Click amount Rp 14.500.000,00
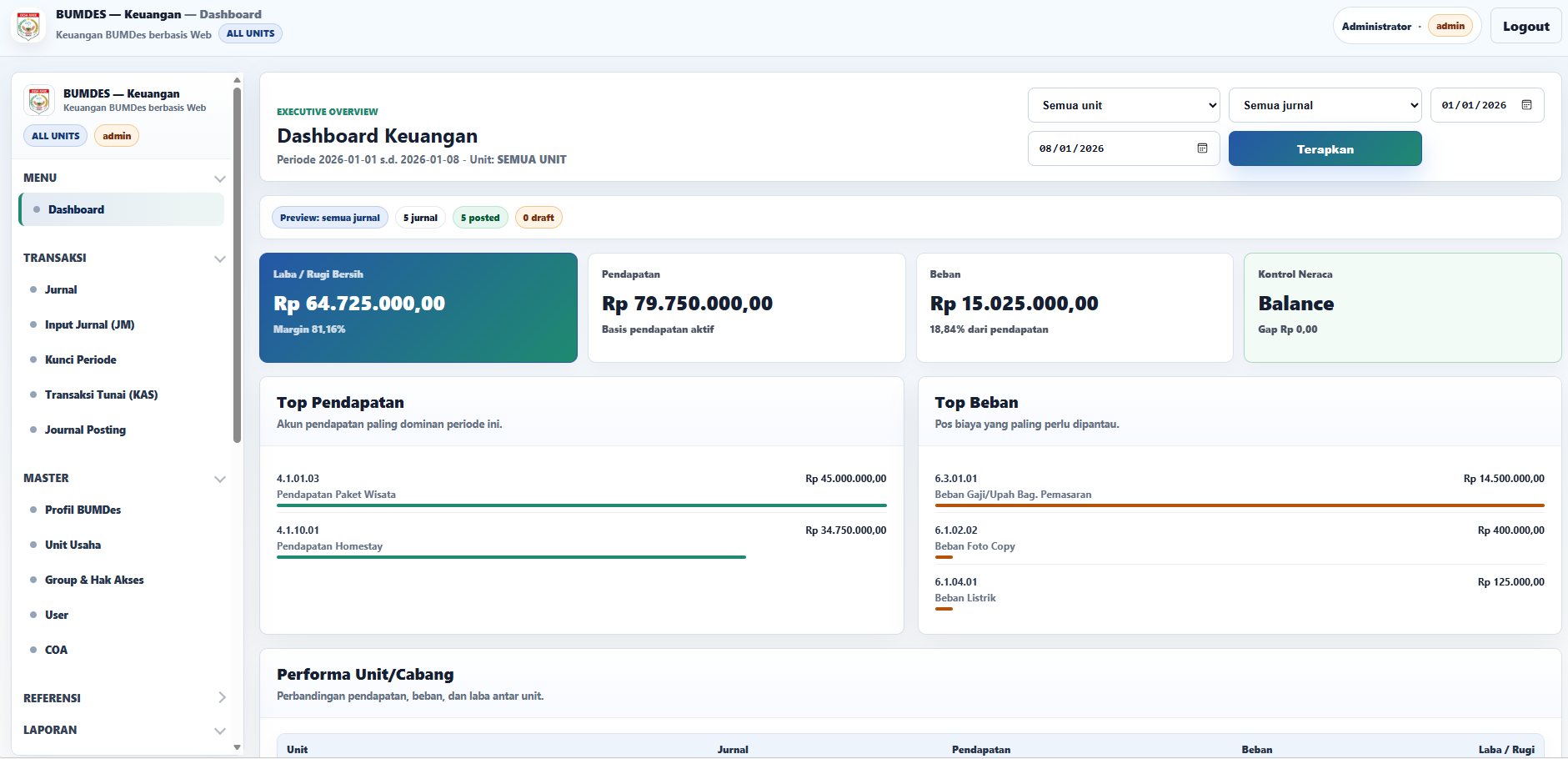The width and height of the screenshot is (1568, 759). tap(1504, 479)
